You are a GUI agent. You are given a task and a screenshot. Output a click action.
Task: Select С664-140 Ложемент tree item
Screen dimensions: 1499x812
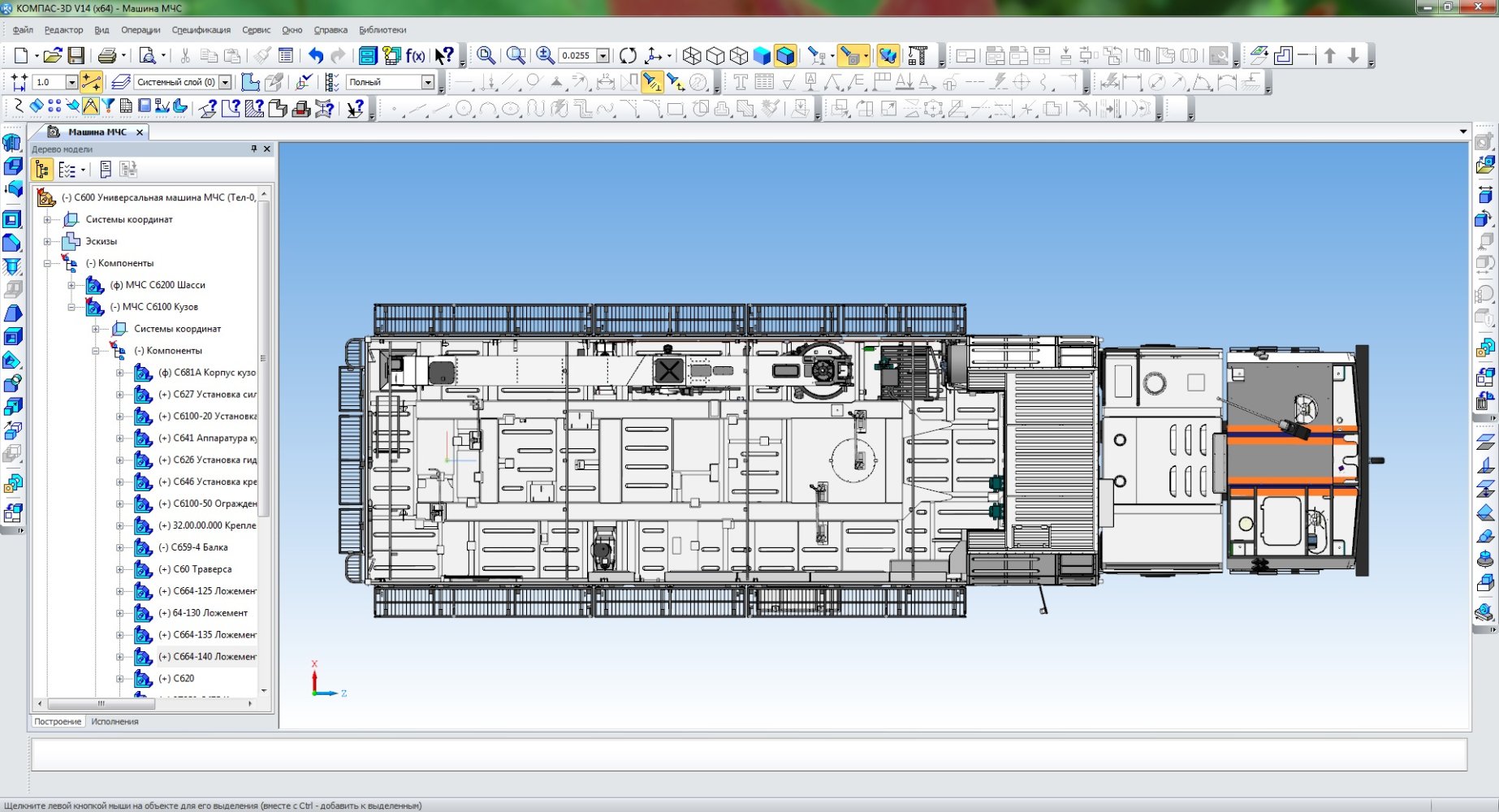click(207, 656)
